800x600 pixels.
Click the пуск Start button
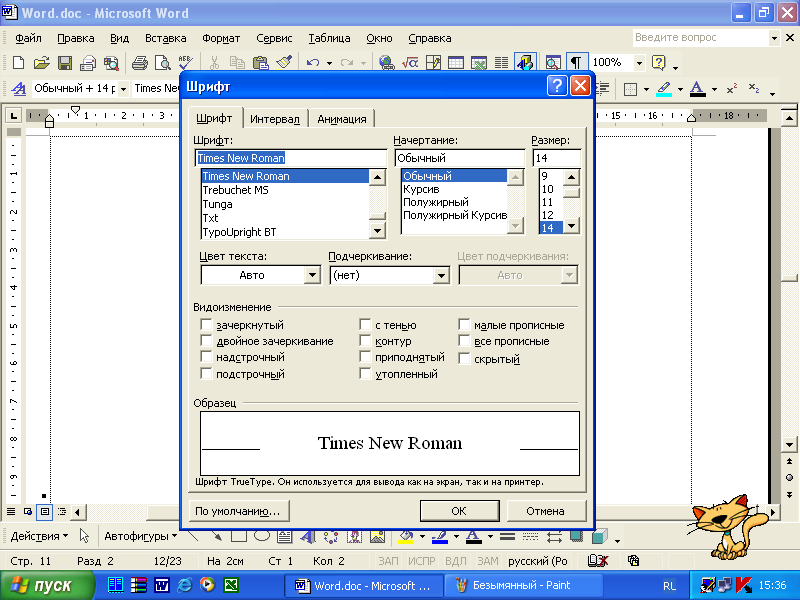pos(47,585)
